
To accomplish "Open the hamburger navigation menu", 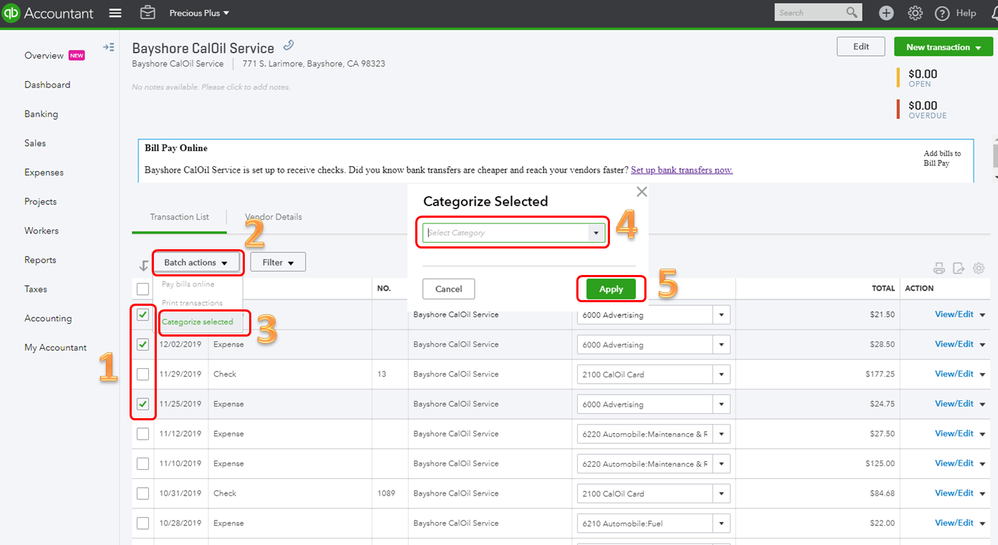I will point(115,13).
